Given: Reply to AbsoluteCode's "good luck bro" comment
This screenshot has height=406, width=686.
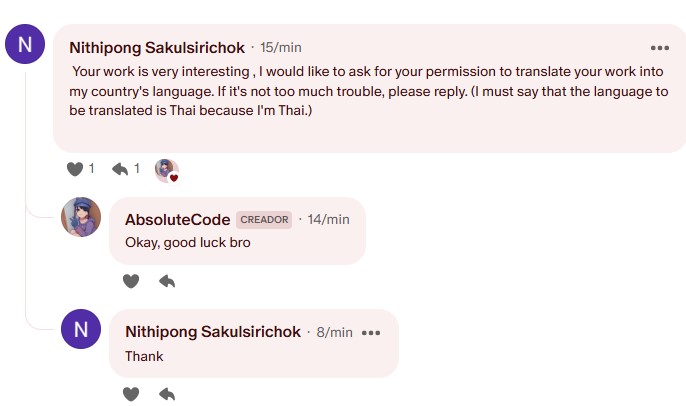Looking at the screenshot, I should [x=167, y=281].
